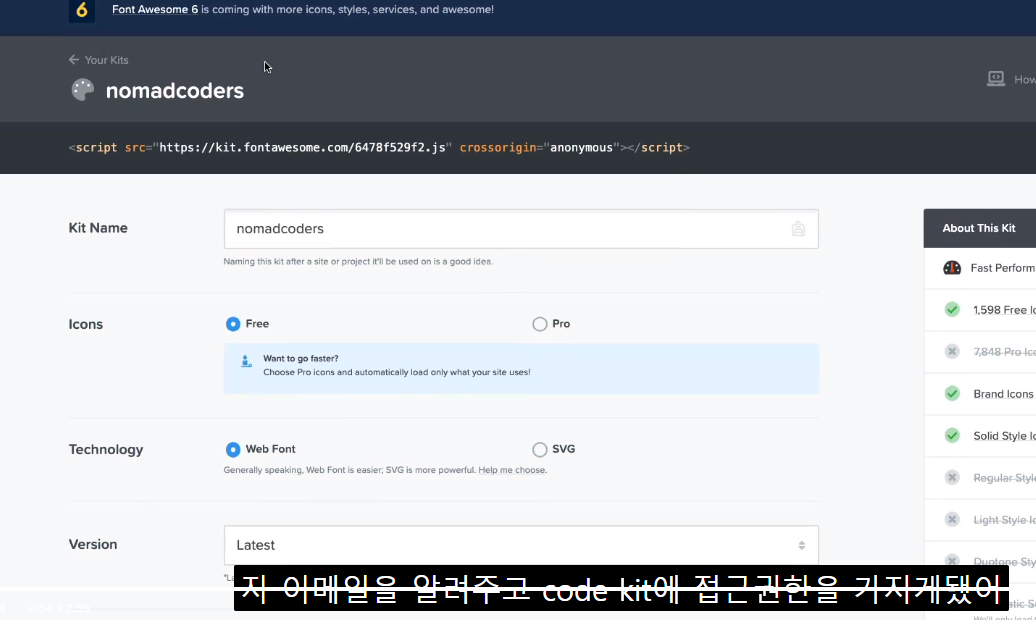The height and width of the screenshot is (620, 1036).
Task: Click the Fast Performance gauge icon
Action: tap(952, 268)
